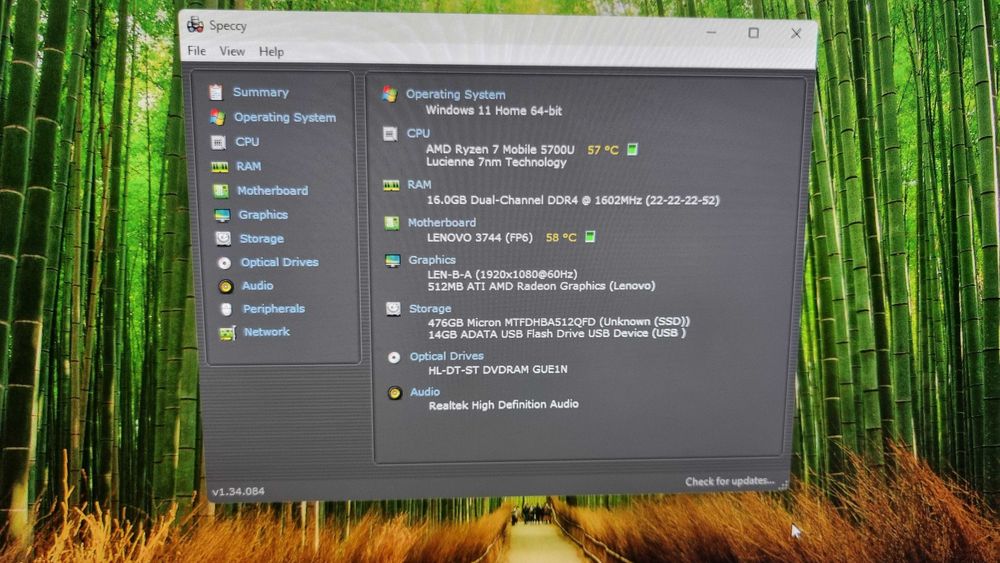The width and height of the screenshot is (1000, 563).
Task: Click the Motherboard icon in sidebar
Action: (221, 191)
